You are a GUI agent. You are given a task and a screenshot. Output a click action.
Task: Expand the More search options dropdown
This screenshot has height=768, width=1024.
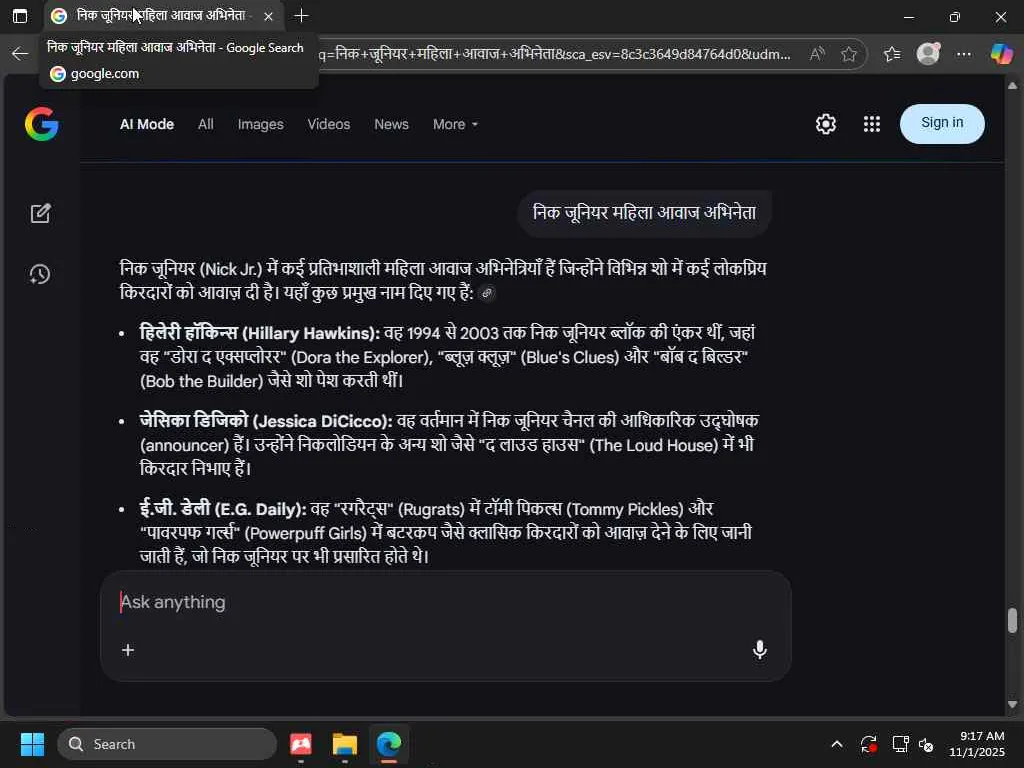pos(455,124)
